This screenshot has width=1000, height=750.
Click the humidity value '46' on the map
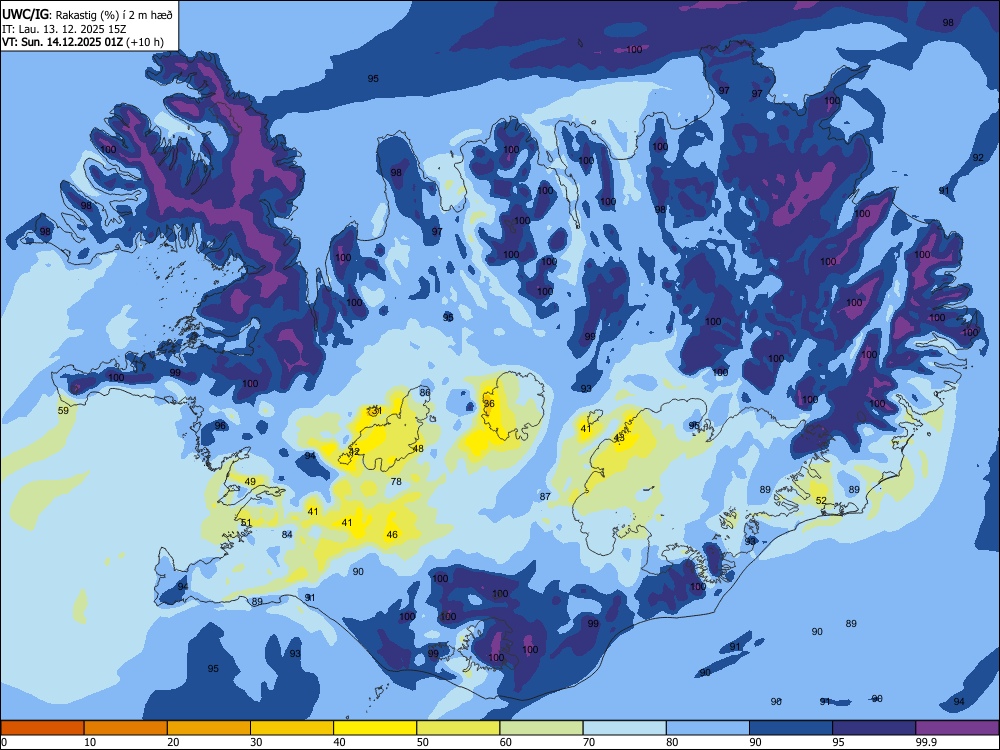[x=392, y=534]
